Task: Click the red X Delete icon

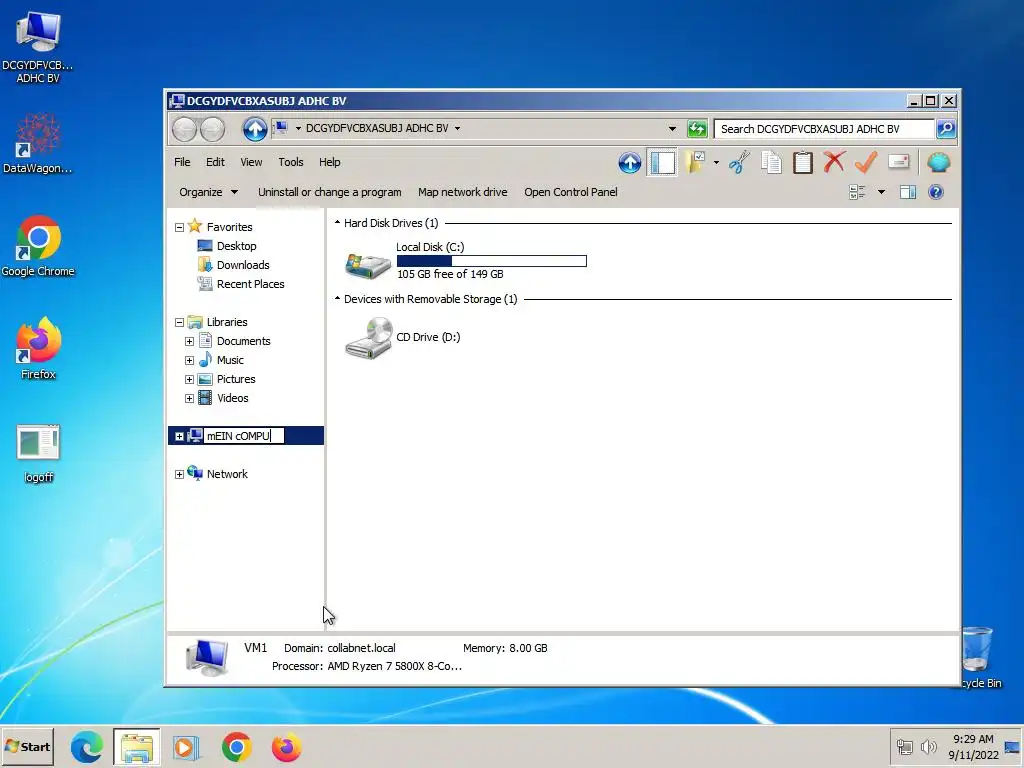Action: point(834,162)
